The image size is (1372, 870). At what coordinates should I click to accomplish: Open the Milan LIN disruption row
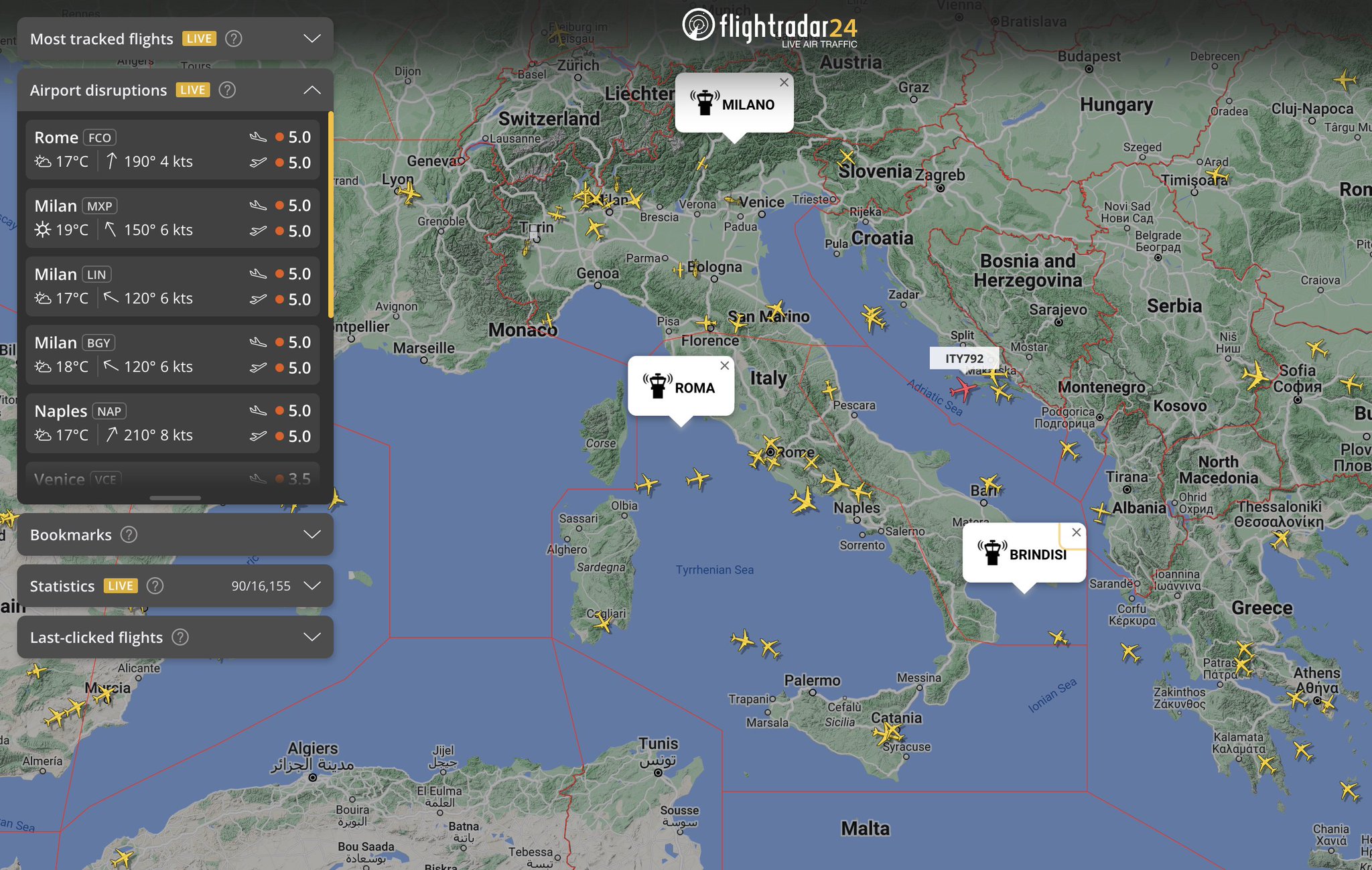click(x=173, y=286)
